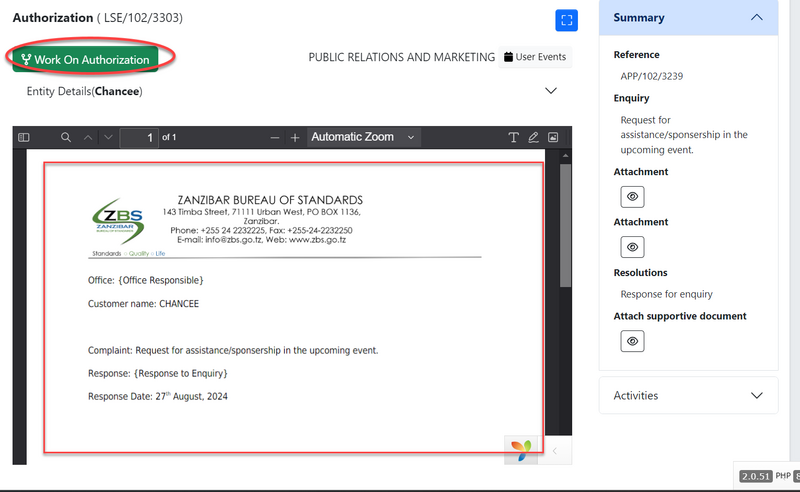Viewport: 800px width, 492px height.
Task: Select the PDF draw tool
Action: pyautogui.click(x=534, y=137)
